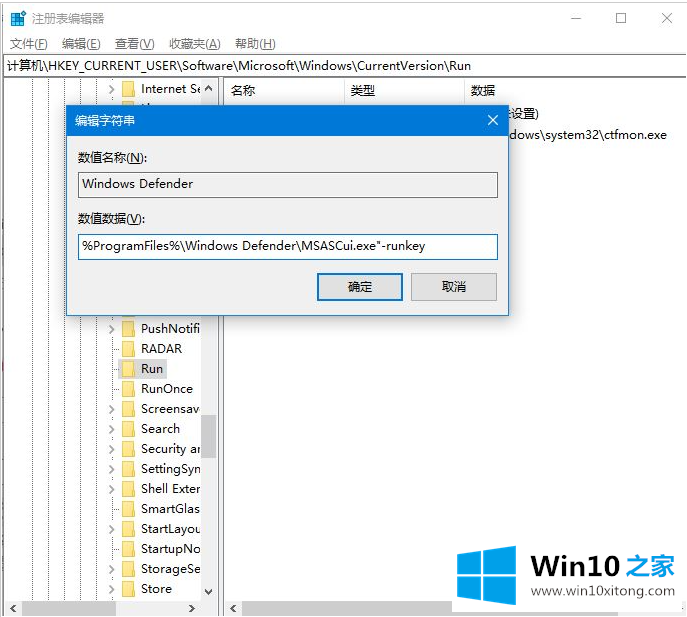This screenshot has width=687, height=617.
Task: Click the Security ar... folder icon
Action: tap(128, 449)
